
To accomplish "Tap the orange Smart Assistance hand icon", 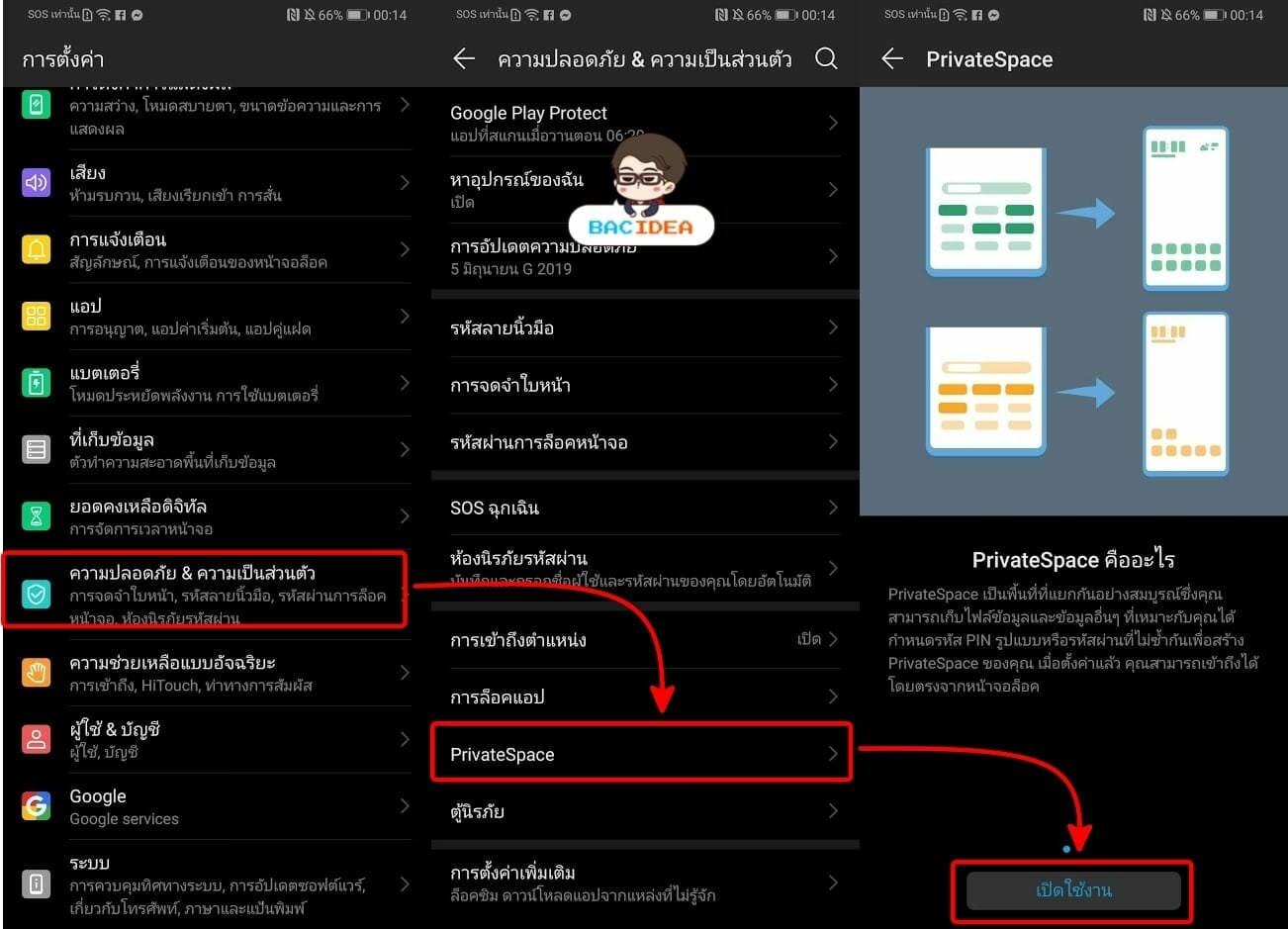I will pyautogui.click(x=37, y=673).
